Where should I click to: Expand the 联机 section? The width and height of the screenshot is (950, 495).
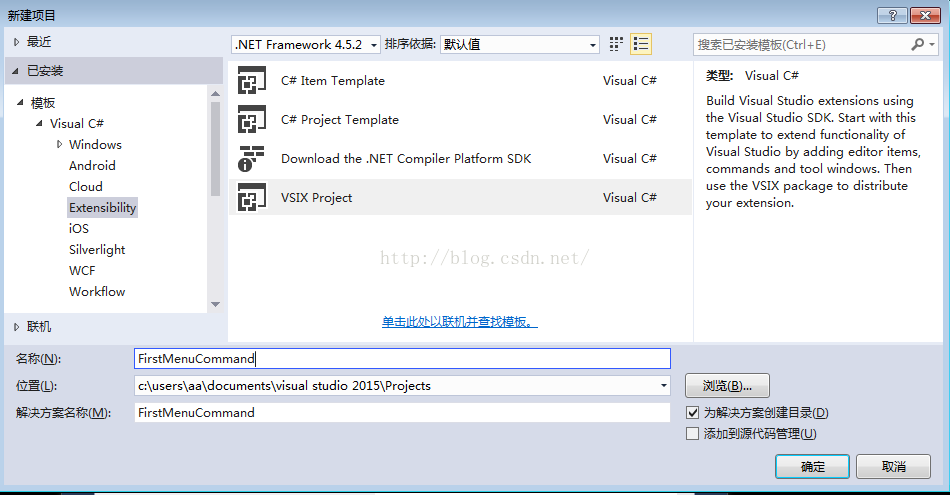pyautogui.click(x=16, y=327)
